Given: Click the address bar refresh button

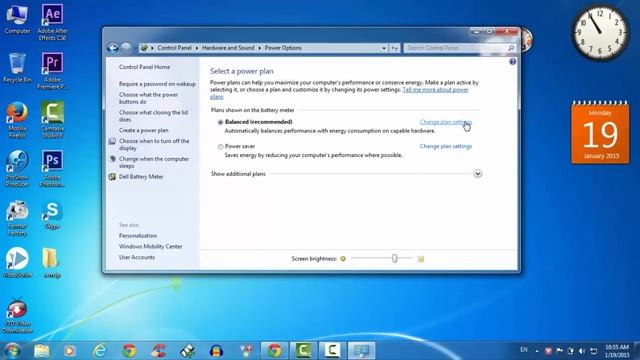Looking at the screenshot, I should tap(394, 48).
